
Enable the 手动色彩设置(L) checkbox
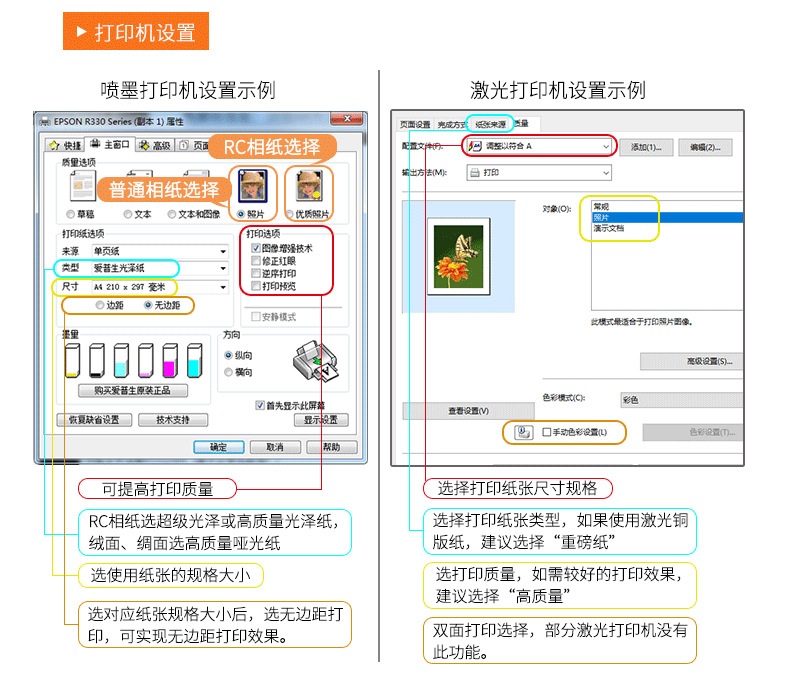pyautogui.click(x=547, y=432)
